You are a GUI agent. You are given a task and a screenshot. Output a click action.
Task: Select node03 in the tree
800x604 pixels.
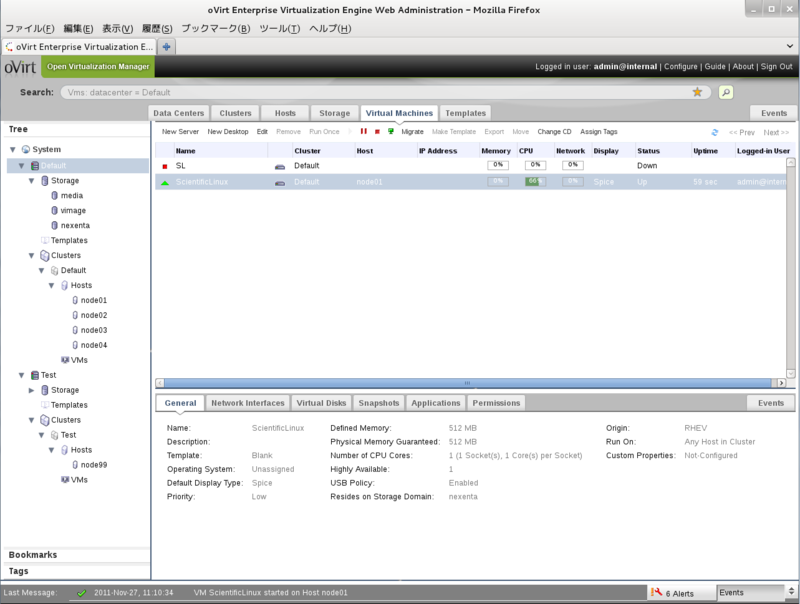tap(94, 330)
